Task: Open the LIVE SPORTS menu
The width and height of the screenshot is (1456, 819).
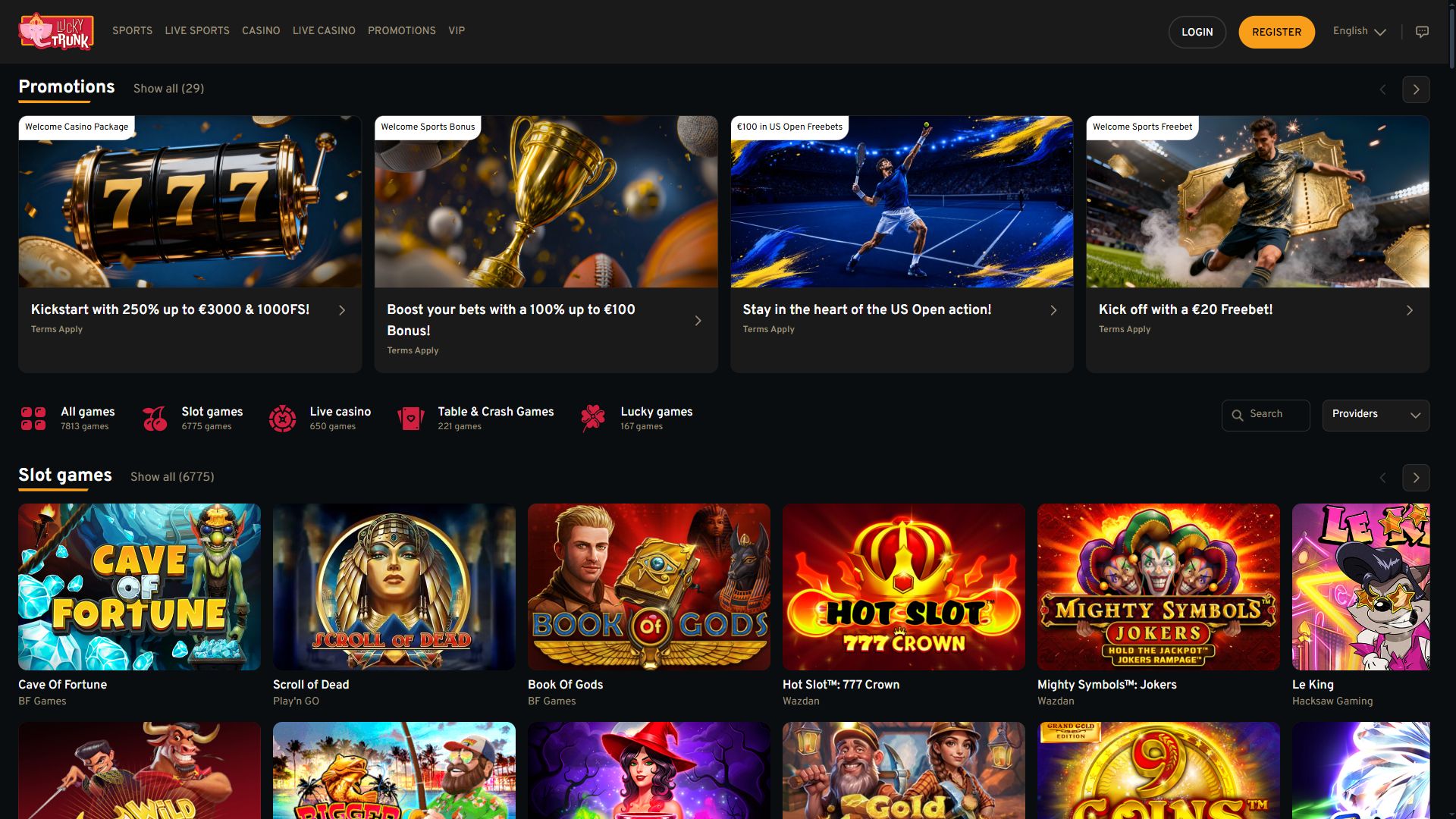Action: 197,30
